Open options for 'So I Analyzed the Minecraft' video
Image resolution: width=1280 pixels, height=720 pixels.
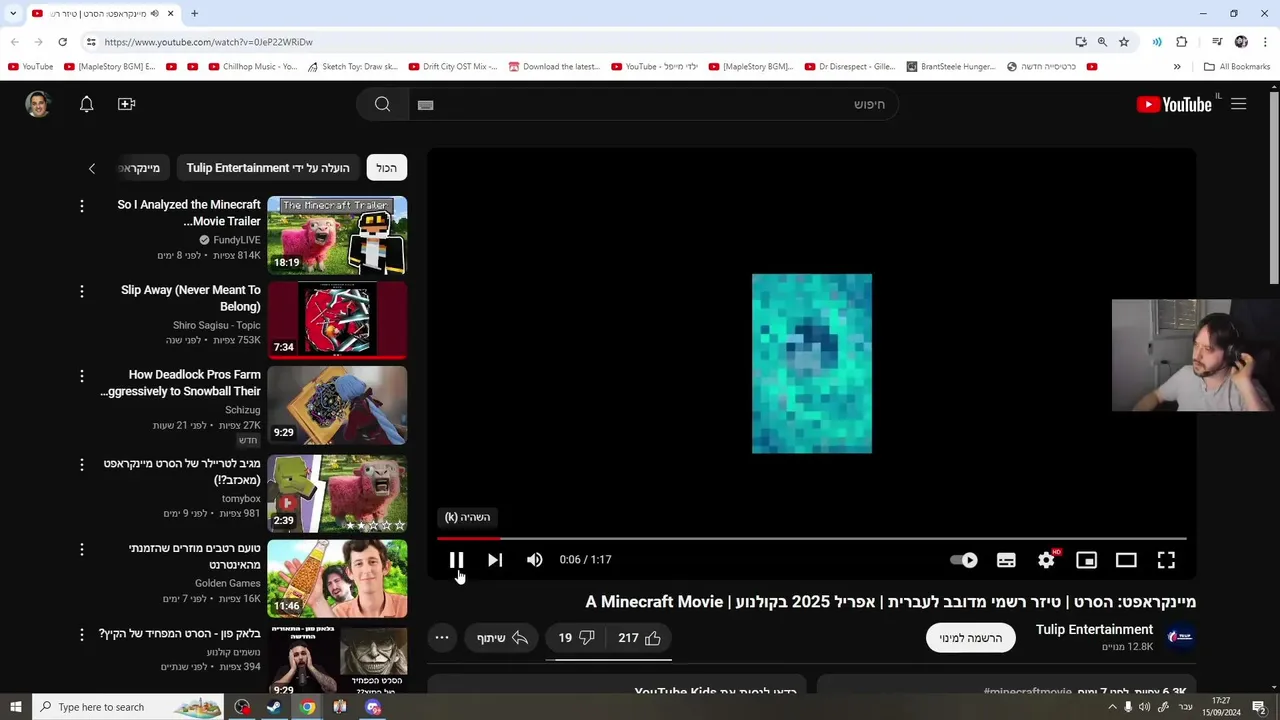click(x=82, y=205)
